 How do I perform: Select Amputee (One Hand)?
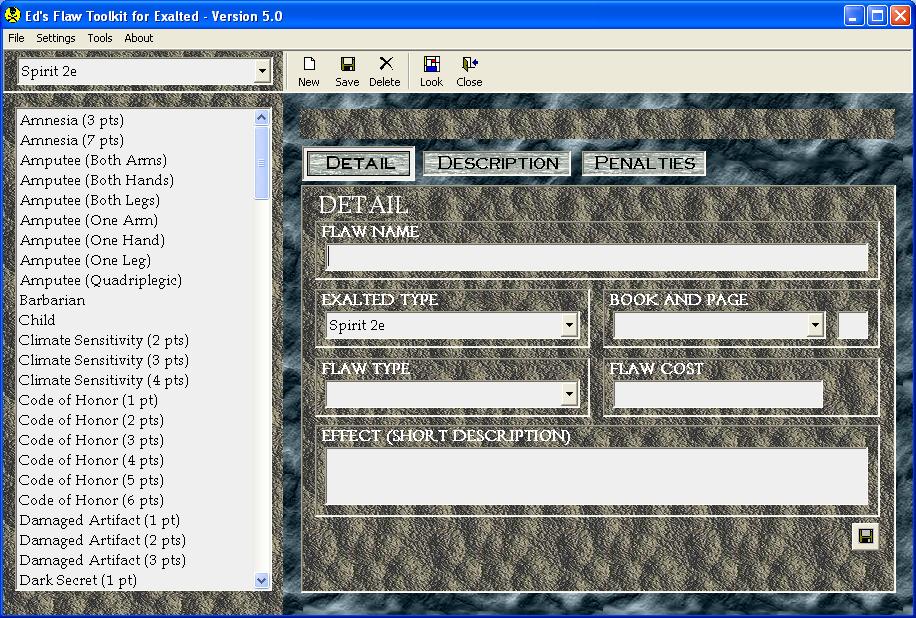tap(92, 240)
